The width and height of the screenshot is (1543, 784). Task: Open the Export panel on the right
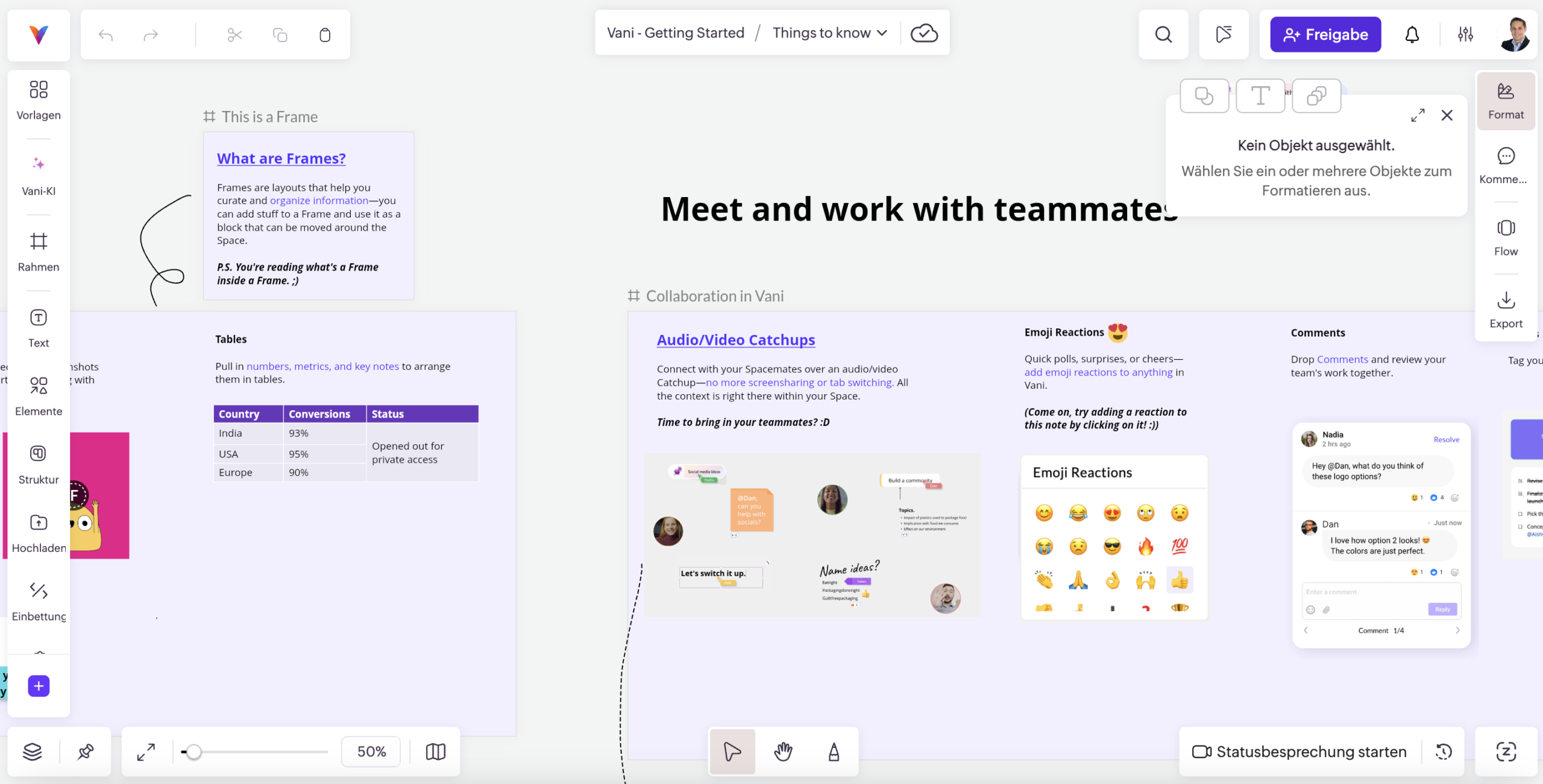pyautogui.click(x=1506, y=309)
